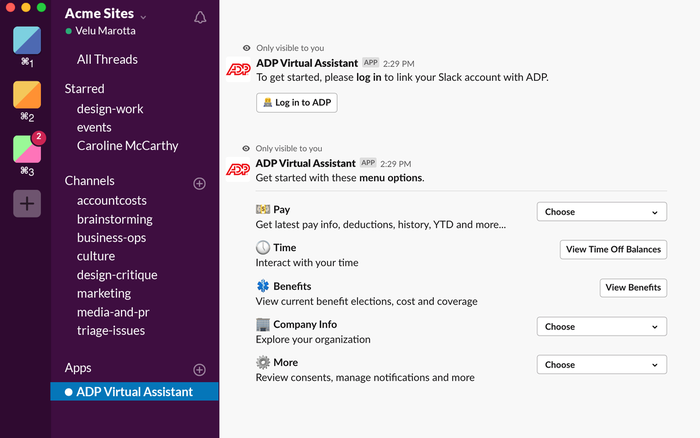Open the culture channel

tap(96, 256)
